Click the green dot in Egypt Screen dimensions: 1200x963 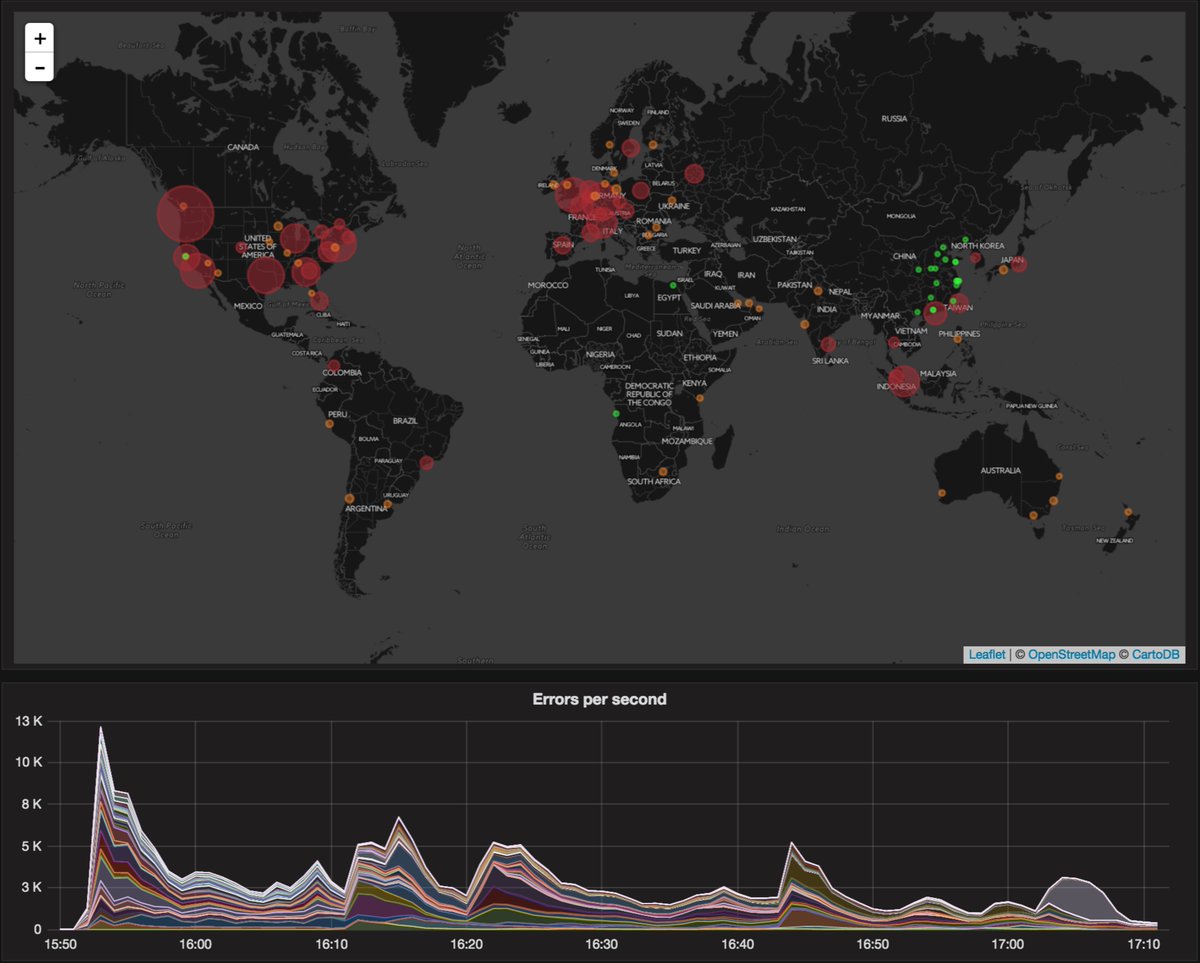(x=673, y=286)
